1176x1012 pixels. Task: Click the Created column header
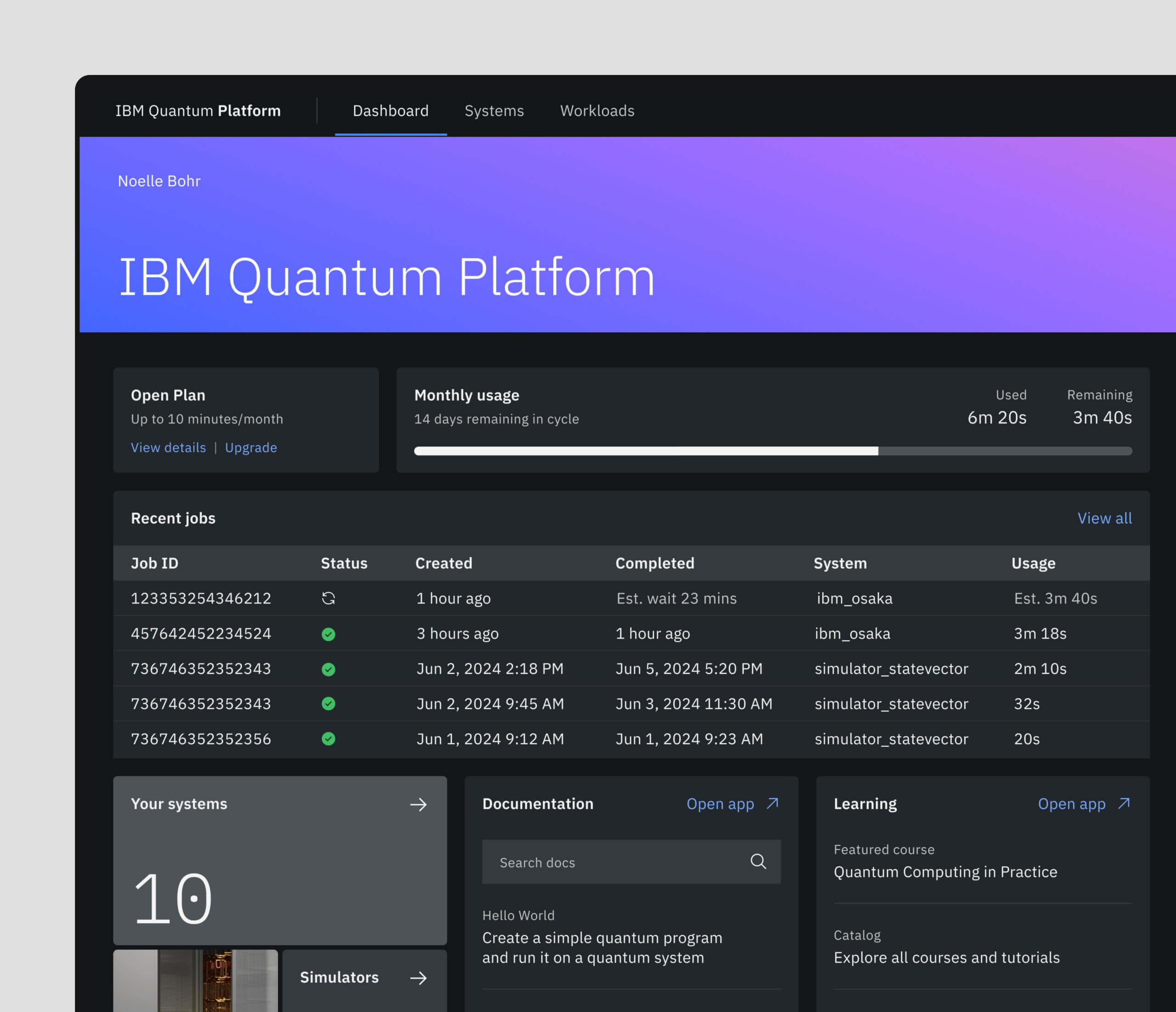(444, 563)
